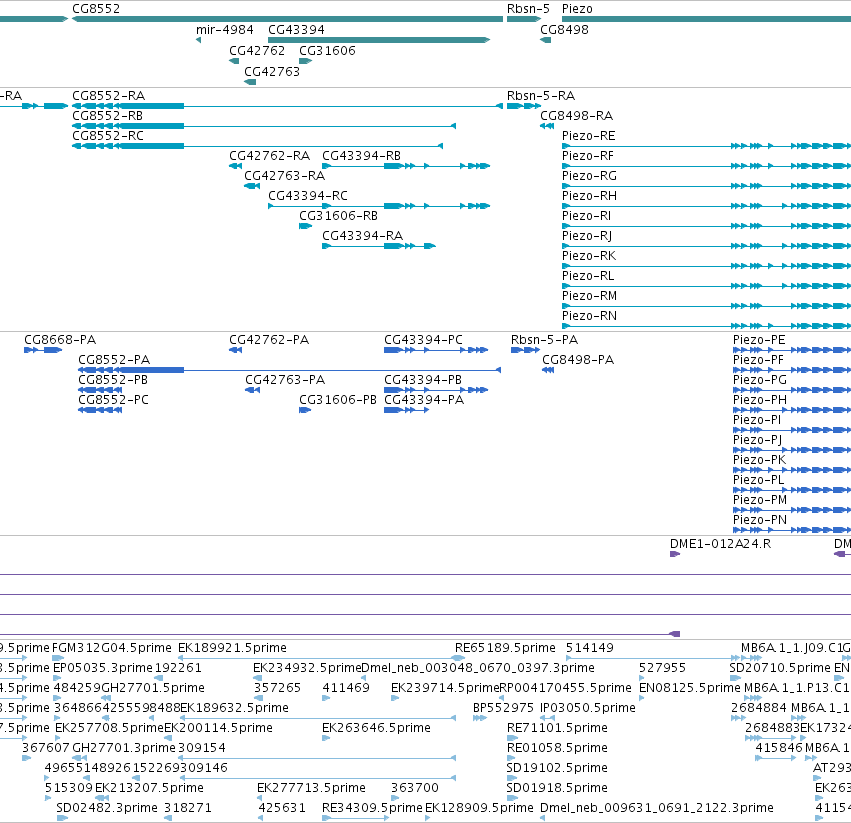Select polypeptide Piezo-PH
Viewport: 851px width, 823px height.
click(x=760, y=400)
